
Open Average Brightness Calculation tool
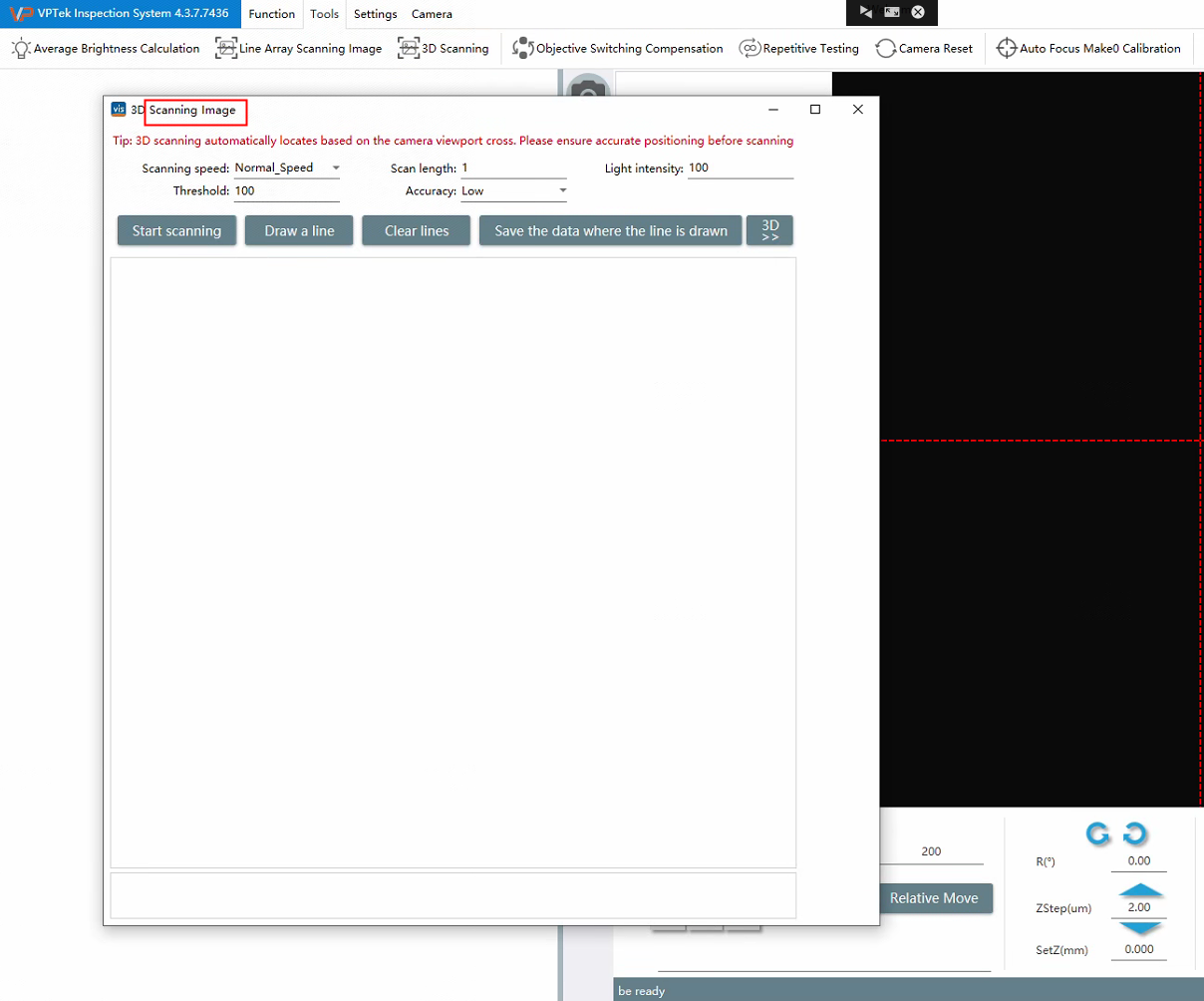point(106,48)
